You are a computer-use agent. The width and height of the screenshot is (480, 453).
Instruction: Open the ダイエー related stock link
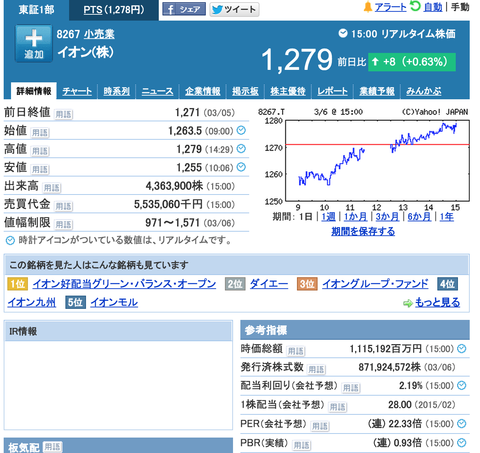click(x=269, y=284)
